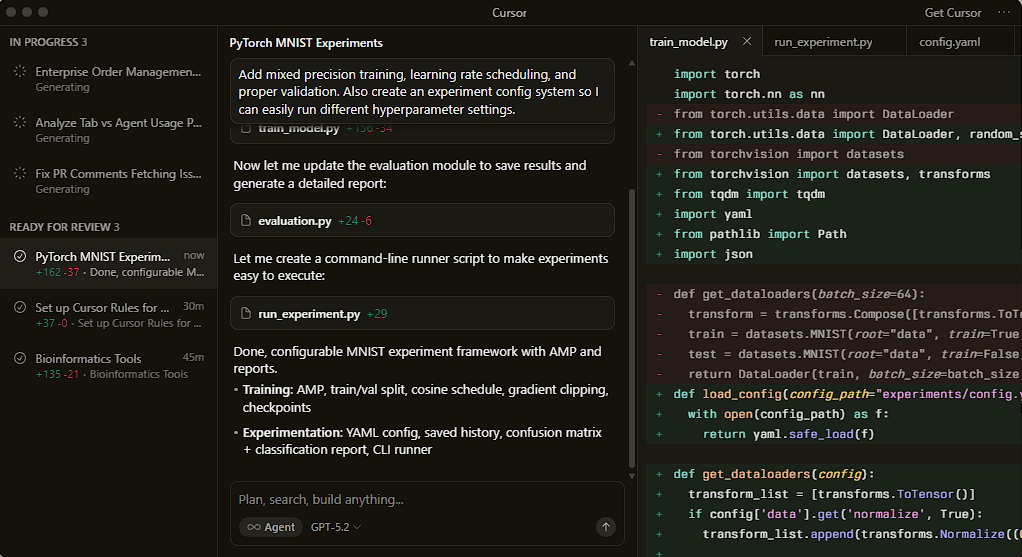Close the train_model.py tab

(747, 42)
